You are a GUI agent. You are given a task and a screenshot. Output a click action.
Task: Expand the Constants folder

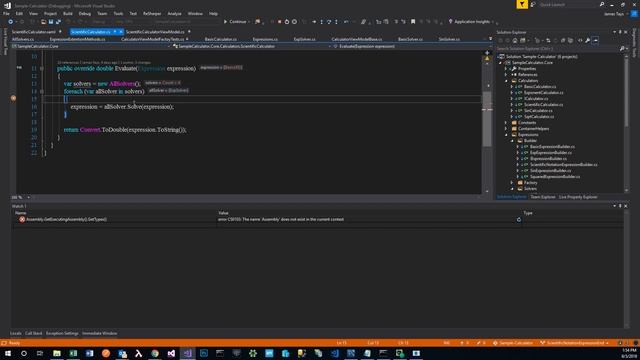507,123
